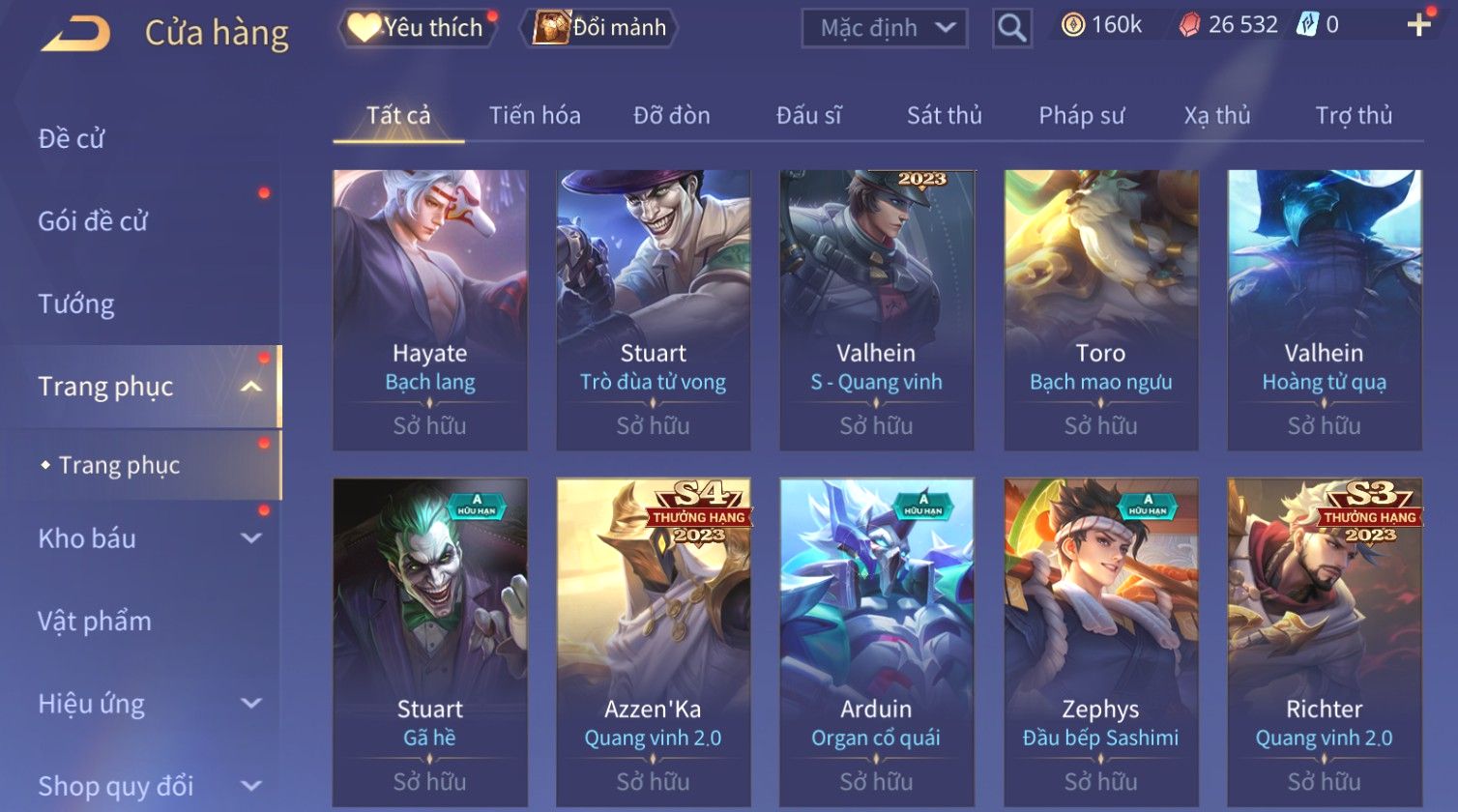Switch to the Pháp sư tab
This screenshot has width=1458, height=812.
coord(1081,116)
